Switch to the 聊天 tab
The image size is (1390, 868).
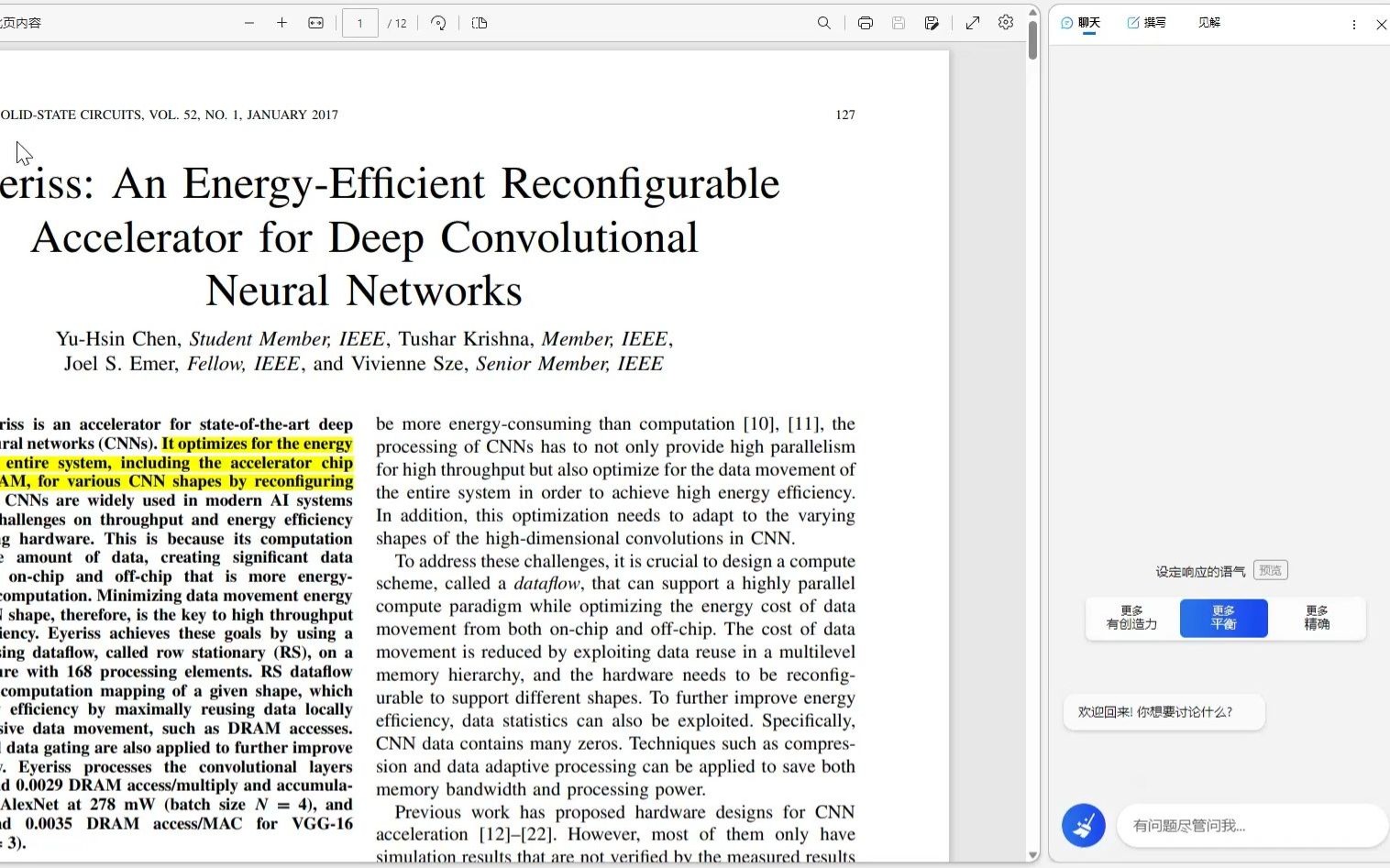click(1081, 23)
